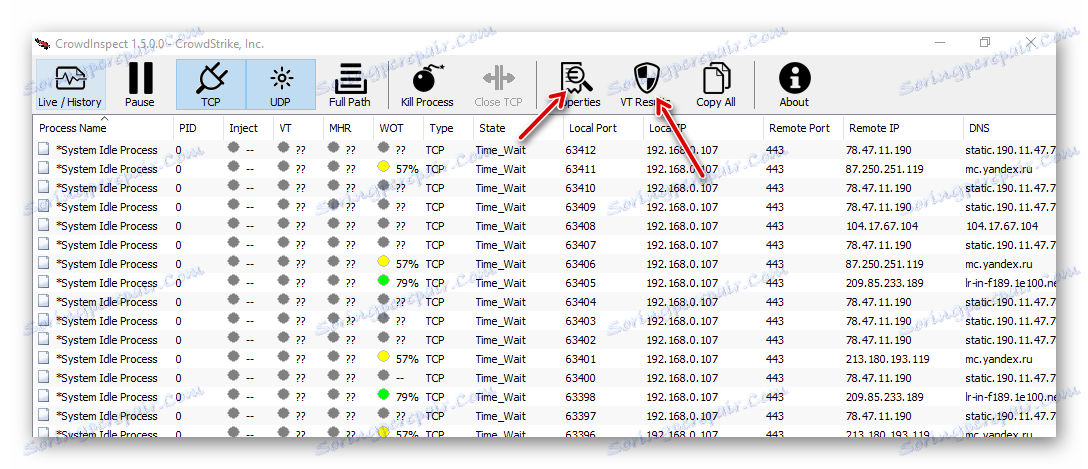Select row with local port 63411
Screen dimensions: 1088x469
pyautogui.click(x=545, y=169)
